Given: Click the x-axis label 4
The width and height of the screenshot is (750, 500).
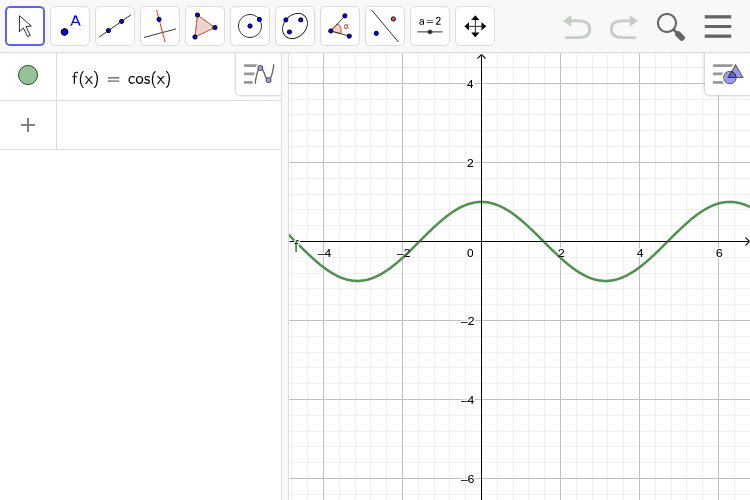Looking at the screenshot, I should pos(640,253).
